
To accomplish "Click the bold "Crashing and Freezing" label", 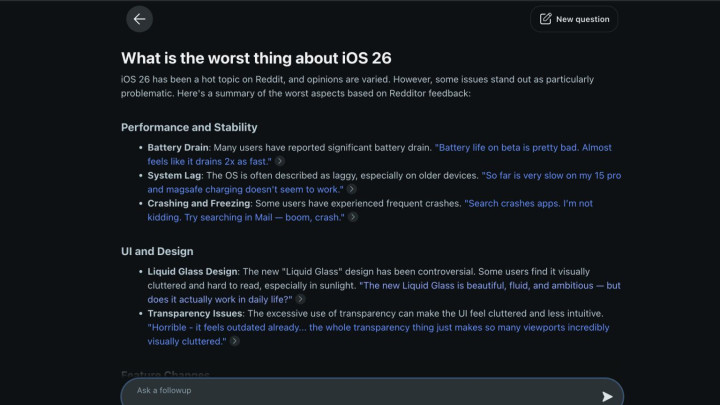I will [199, 204].
